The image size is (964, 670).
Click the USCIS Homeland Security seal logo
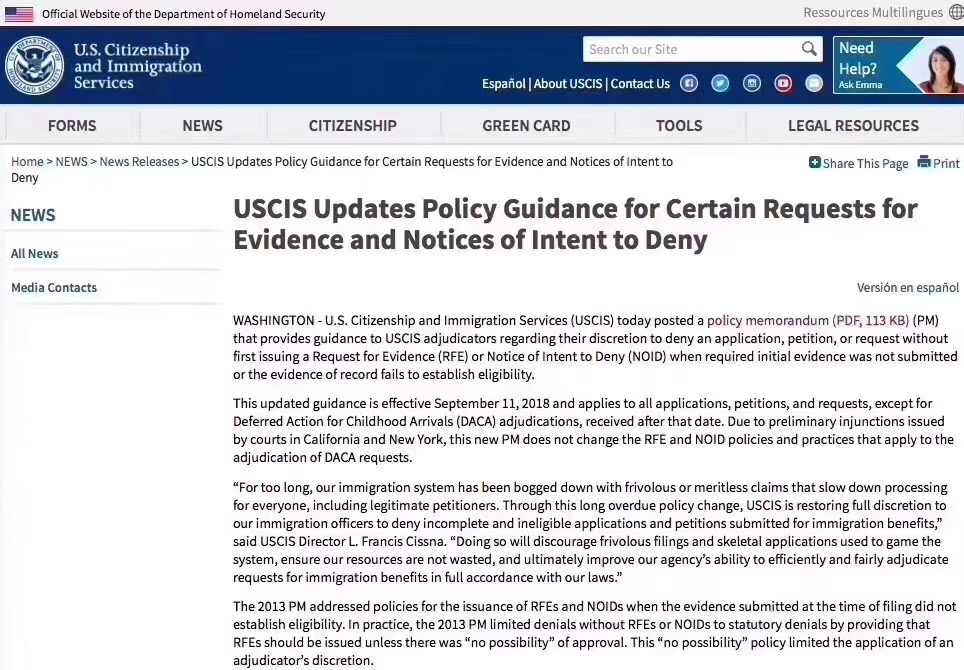(34, 66)
